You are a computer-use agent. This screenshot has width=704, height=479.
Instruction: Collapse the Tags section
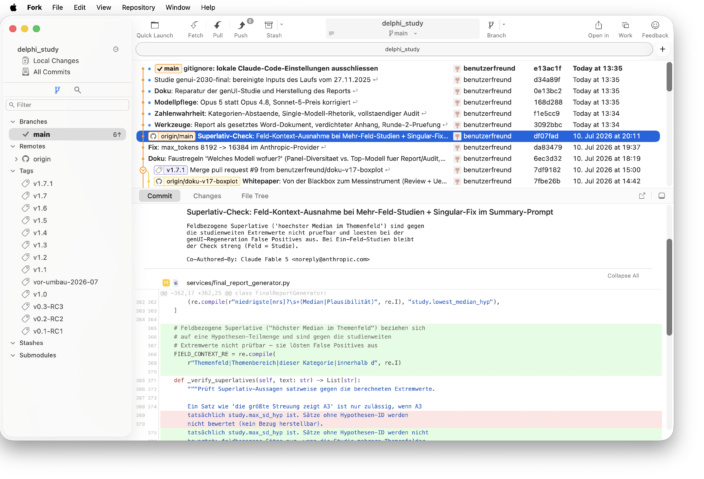tap(13, 171)
